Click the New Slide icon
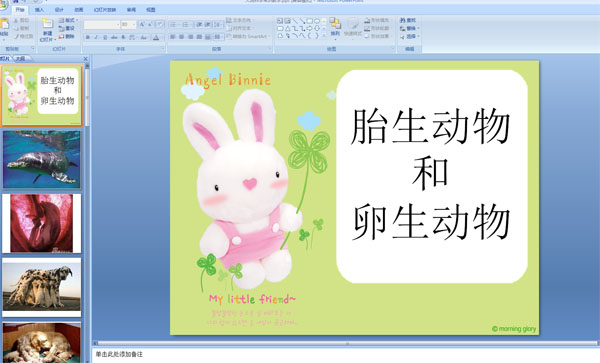Image resolution: width=600 pixels, height=363 pixels. coord(47,24)
